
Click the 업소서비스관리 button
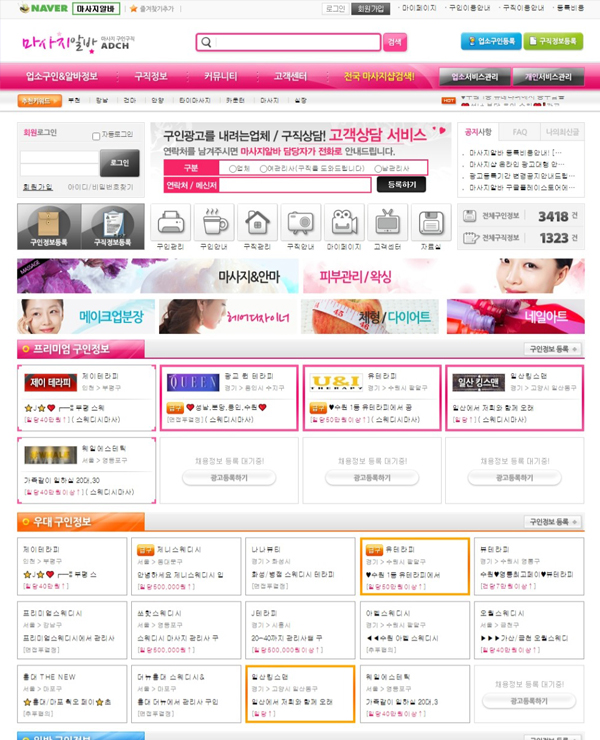(x=475, y=77)
